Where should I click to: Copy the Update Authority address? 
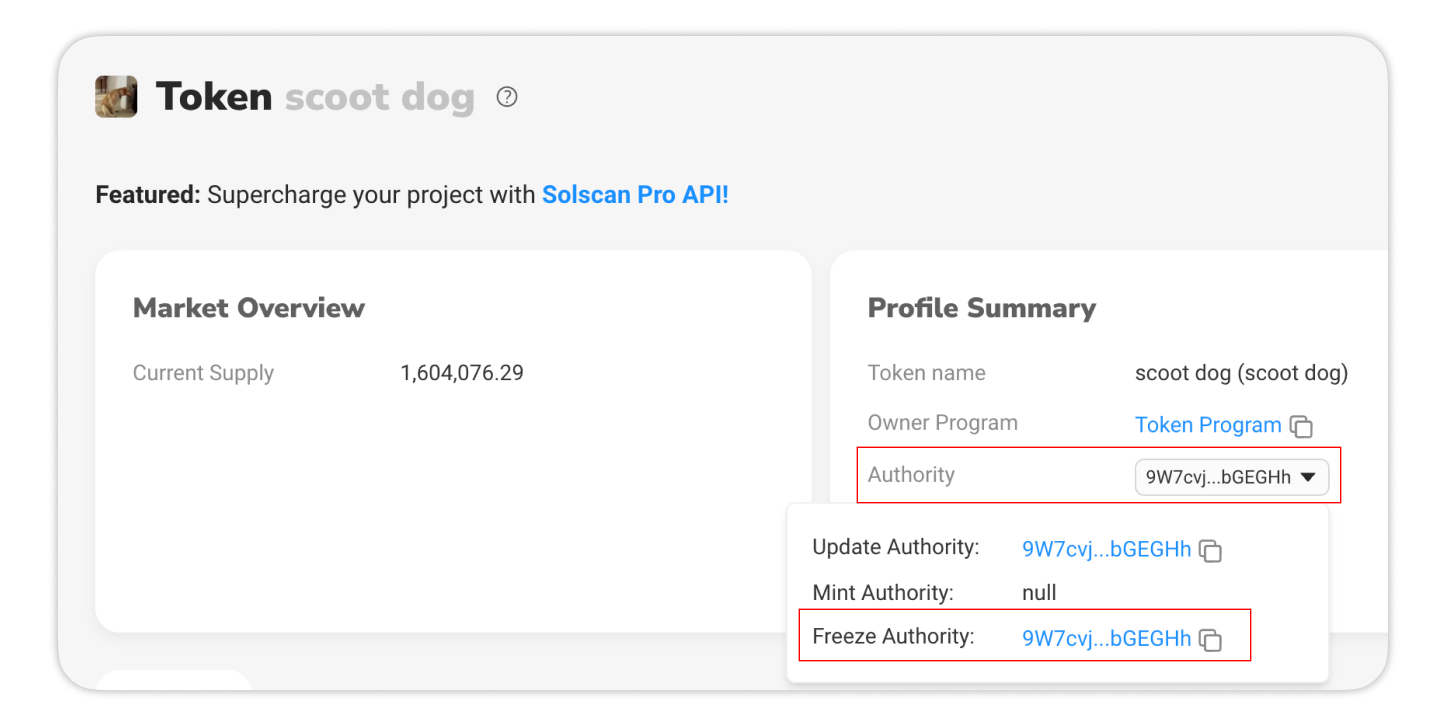point(1210,550)
